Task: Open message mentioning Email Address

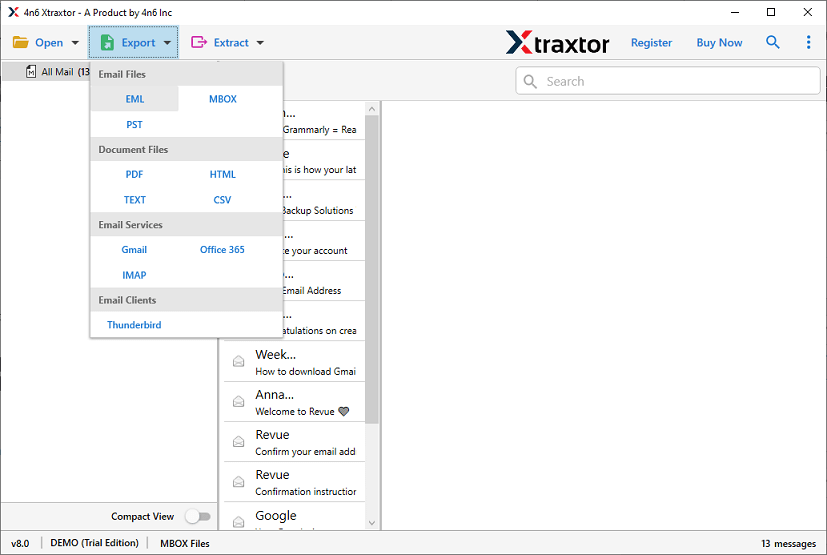Action: (x=323, y=281)
